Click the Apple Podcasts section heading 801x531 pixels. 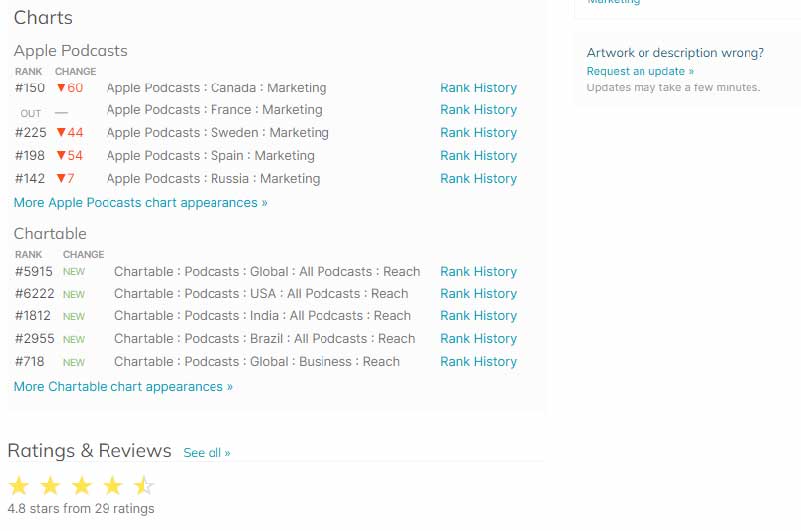[70, 51]
